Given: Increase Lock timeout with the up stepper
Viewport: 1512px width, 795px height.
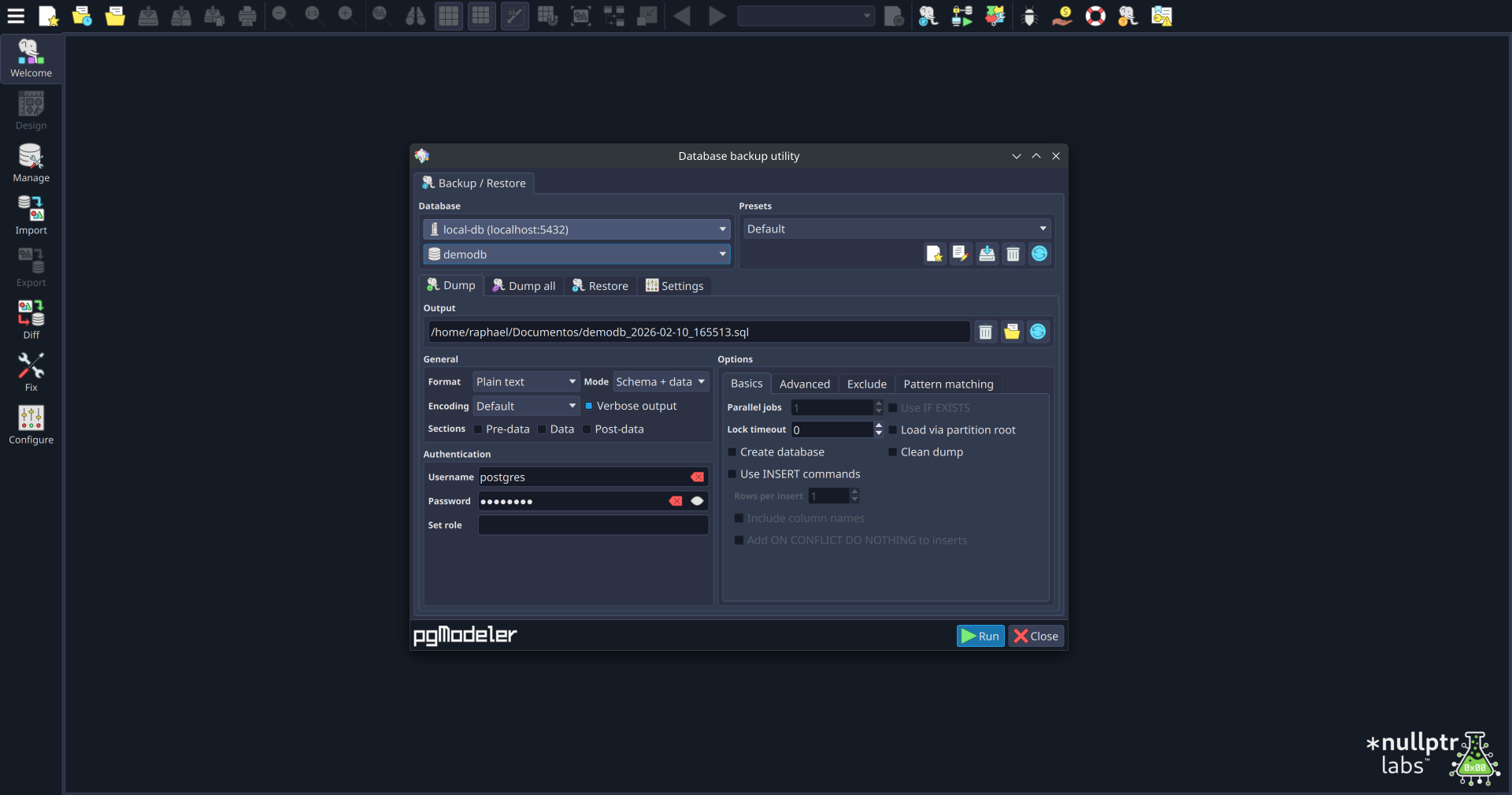Looking at the screenshot, I should pyautogui.click(x=877, y=425).
